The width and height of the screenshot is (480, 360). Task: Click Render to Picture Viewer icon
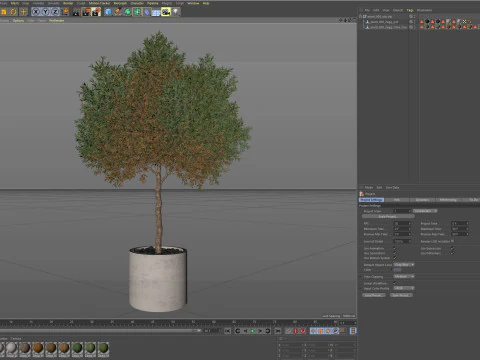[x=86, y=12]
